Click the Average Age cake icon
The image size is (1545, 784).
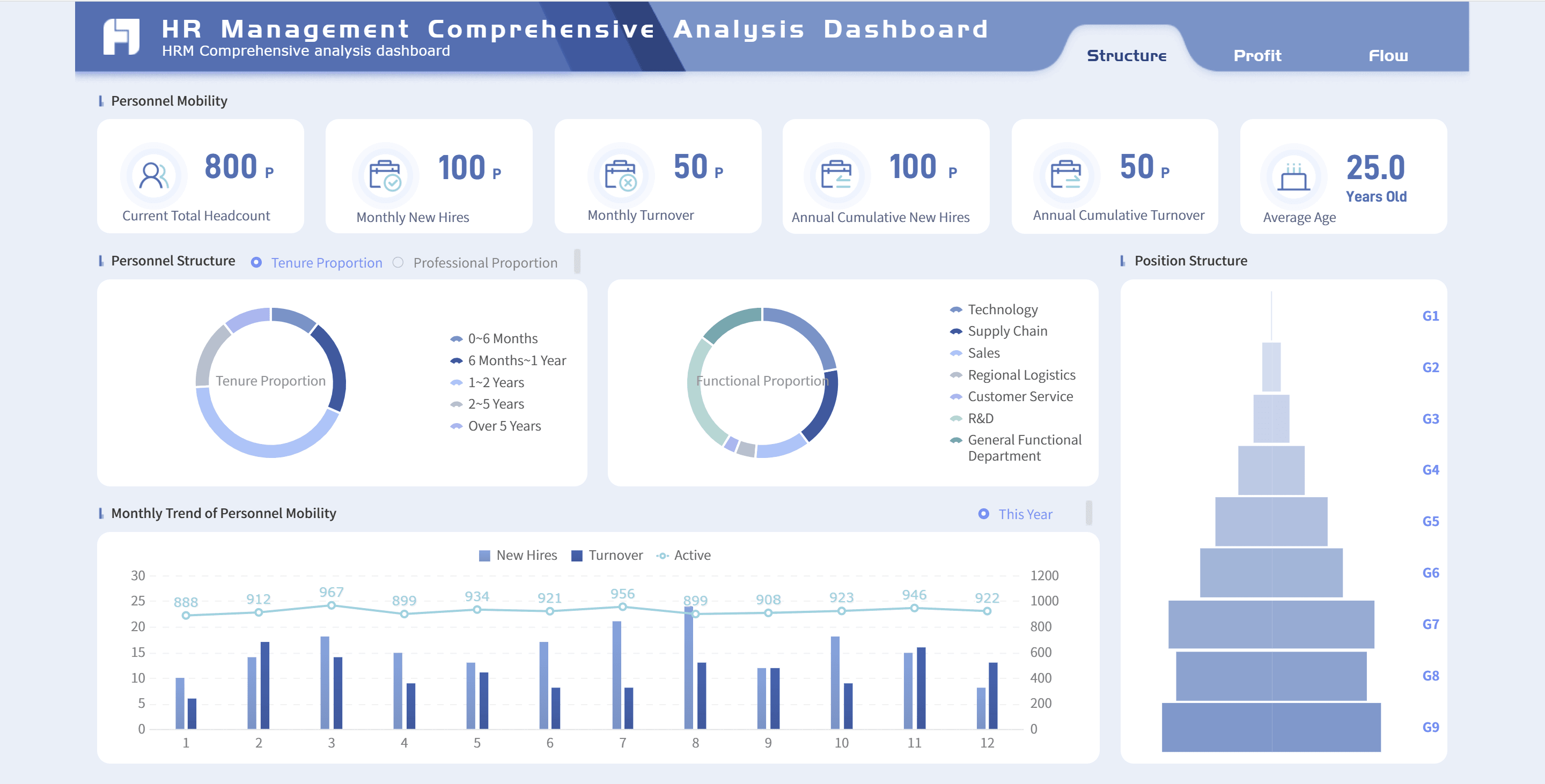tap(1294, 176)
